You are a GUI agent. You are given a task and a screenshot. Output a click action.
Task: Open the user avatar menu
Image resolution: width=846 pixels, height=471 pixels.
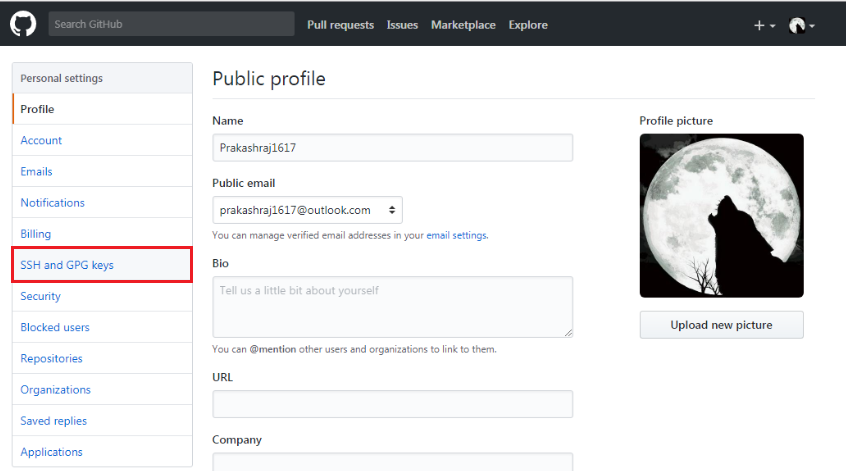(801, 25)
